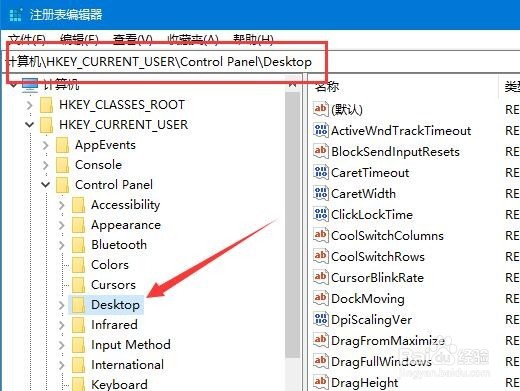Expand the Console key
Screen dimensions: 520x391
[46, 165]
